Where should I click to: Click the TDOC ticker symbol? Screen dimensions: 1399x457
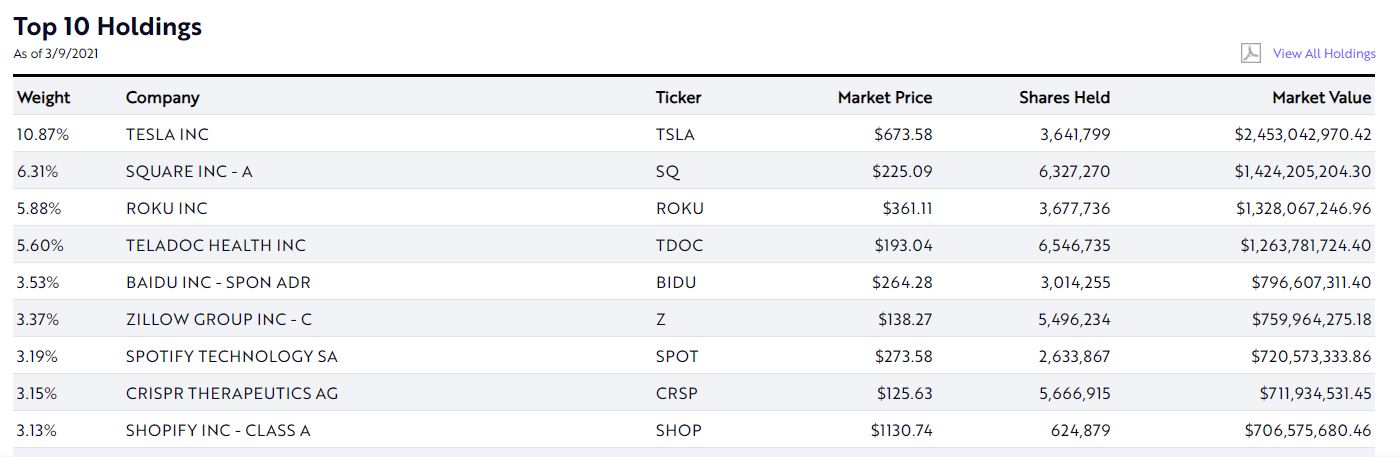pyautogui.click(x=679, y=245)
